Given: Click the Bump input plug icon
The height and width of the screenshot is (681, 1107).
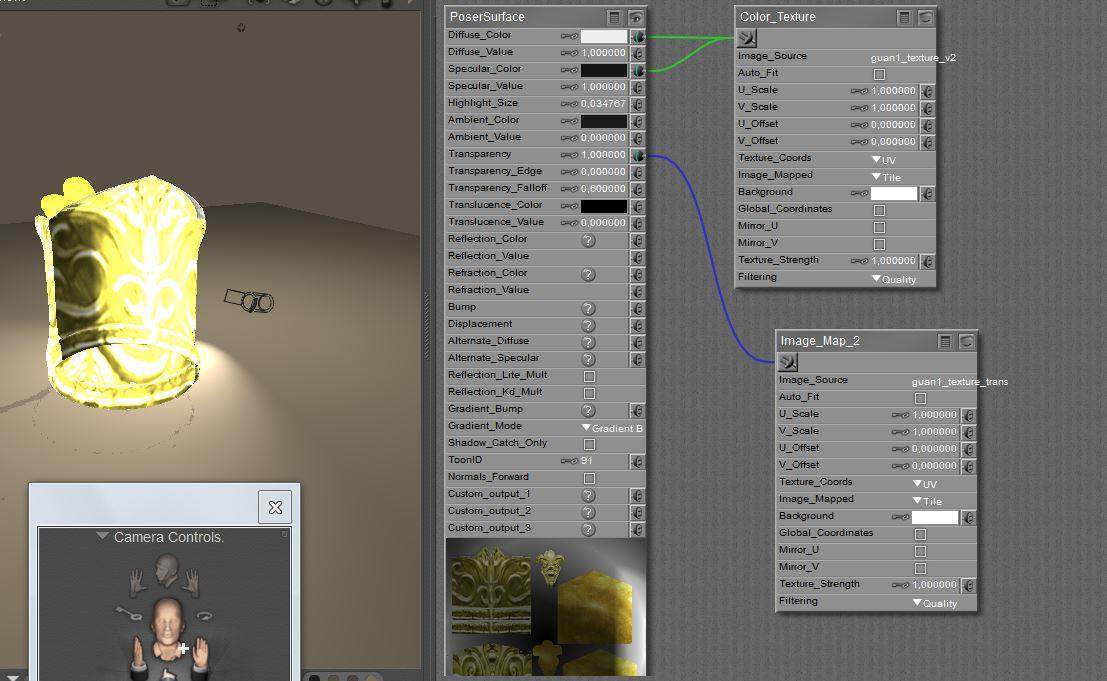Looking at the screenshot, I should [x=637, y=308].
